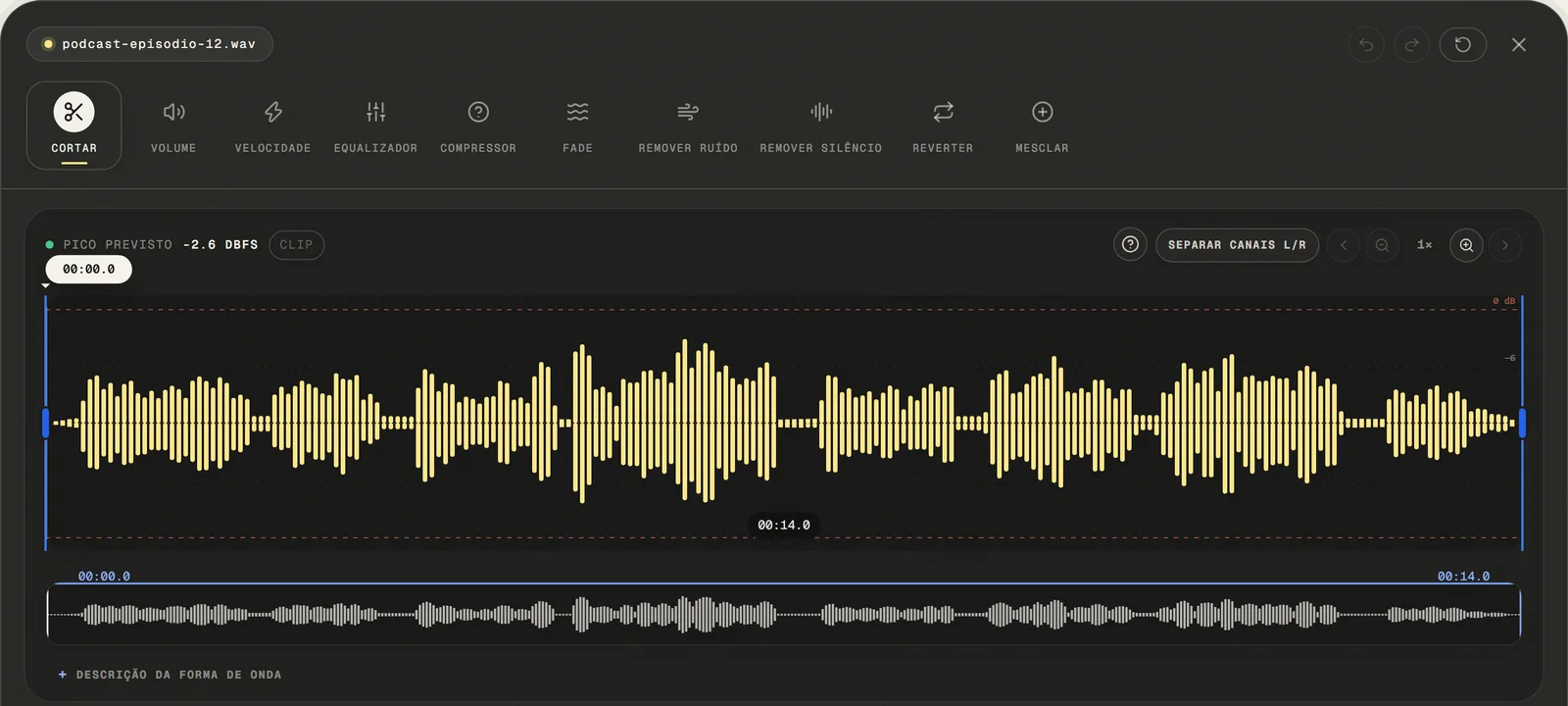Pan waveform left with chevron
1568x706 pixels.
pyautogui.click(x=1344, y=245)
